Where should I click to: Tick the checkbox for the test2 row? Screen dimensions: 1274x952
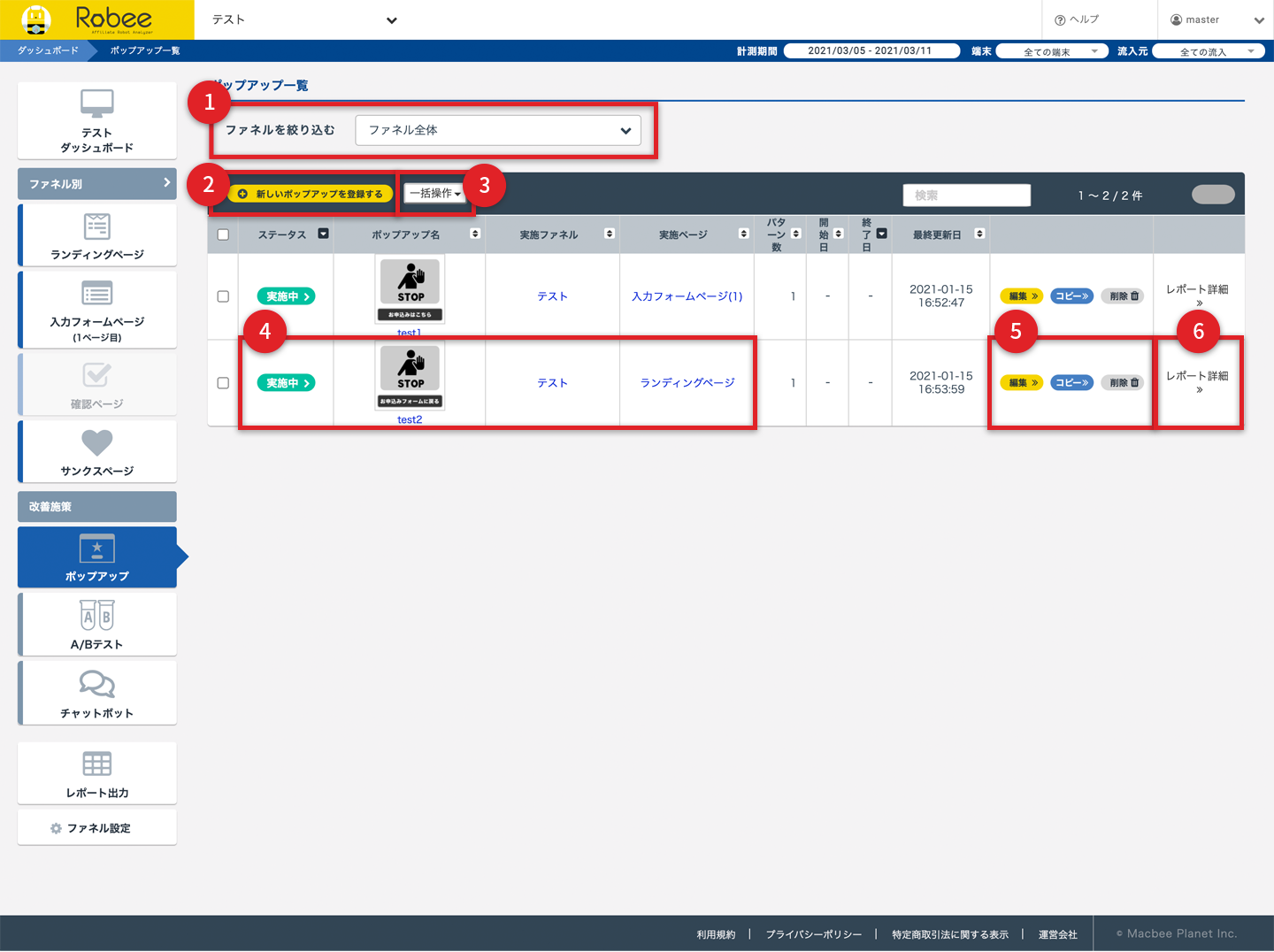(x=223, y=383)
